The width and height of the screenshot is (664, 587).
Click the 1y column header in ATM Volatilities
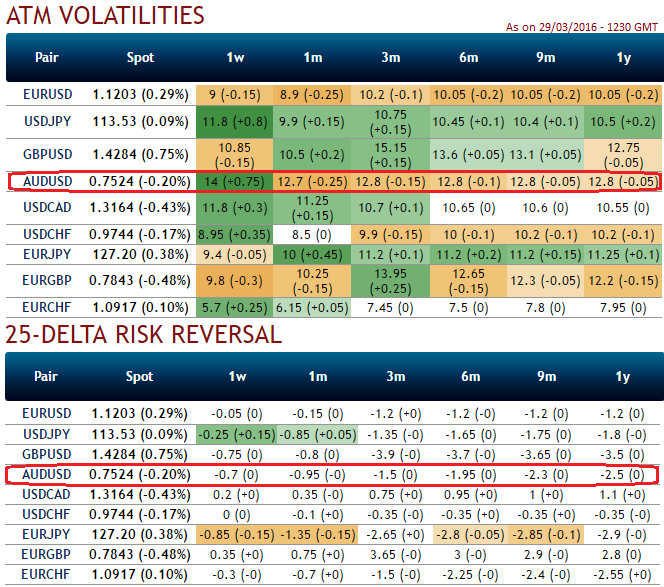[623, 57]
